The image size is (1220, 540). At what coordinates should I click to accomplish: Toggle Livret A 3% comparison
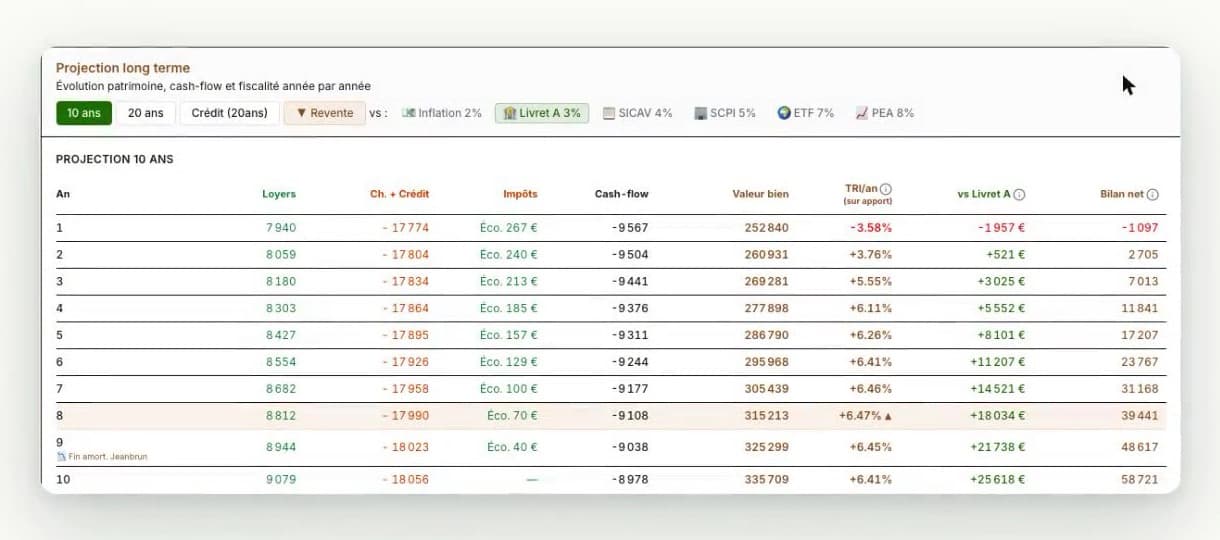point(542,113)
